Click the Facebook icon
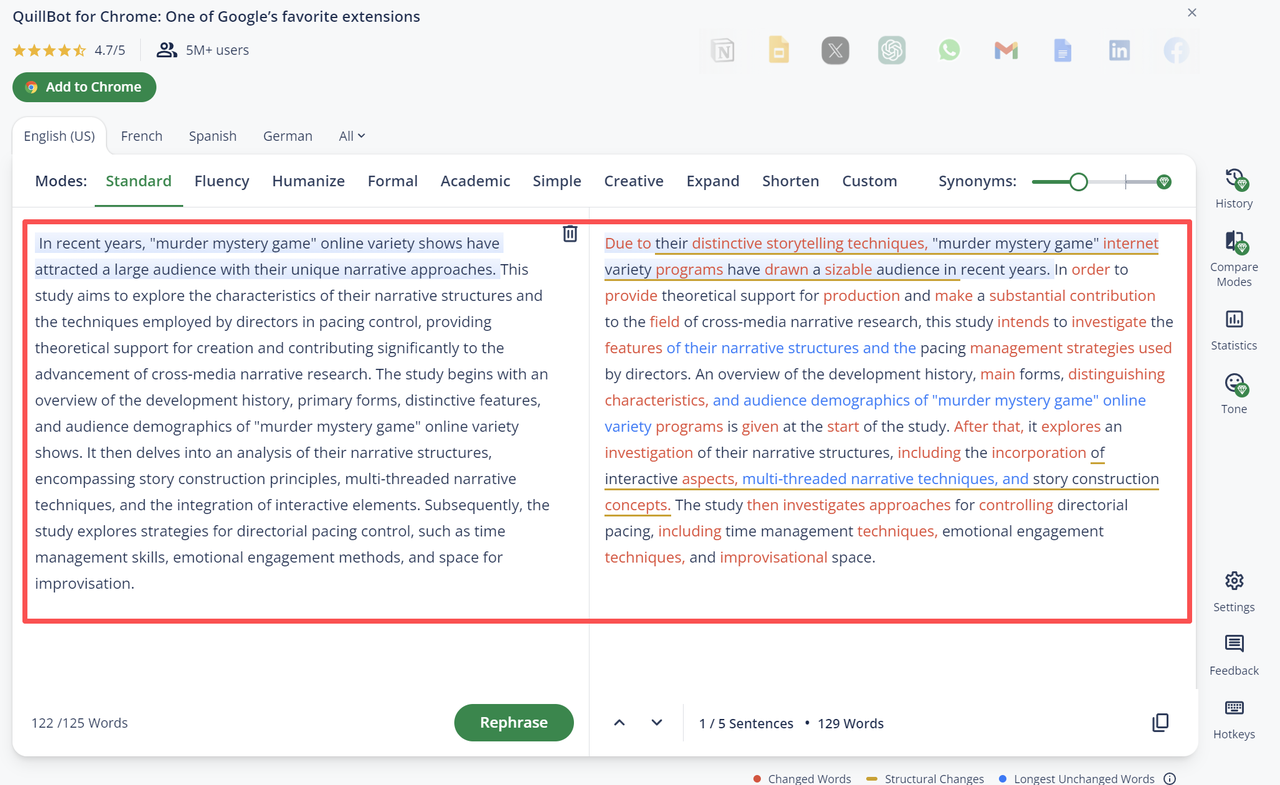Image resolution: width=1280 pixels, height=785 pixels. [x=1176, y=50]
